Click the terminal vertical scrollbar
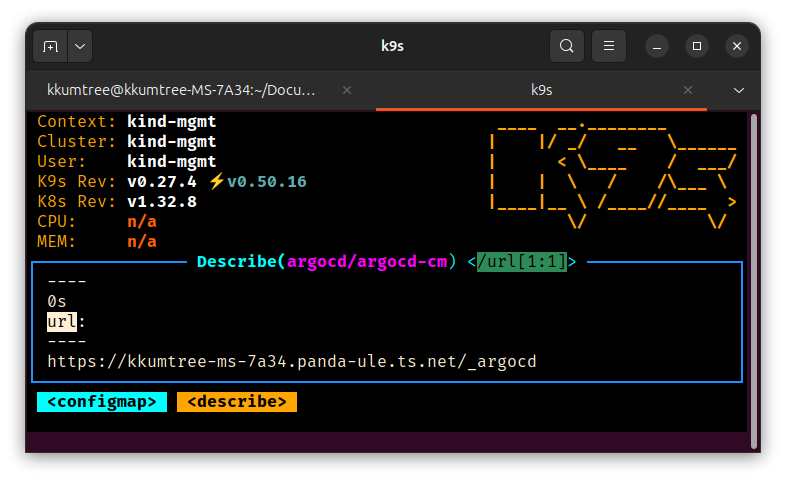 pos(753,281)
